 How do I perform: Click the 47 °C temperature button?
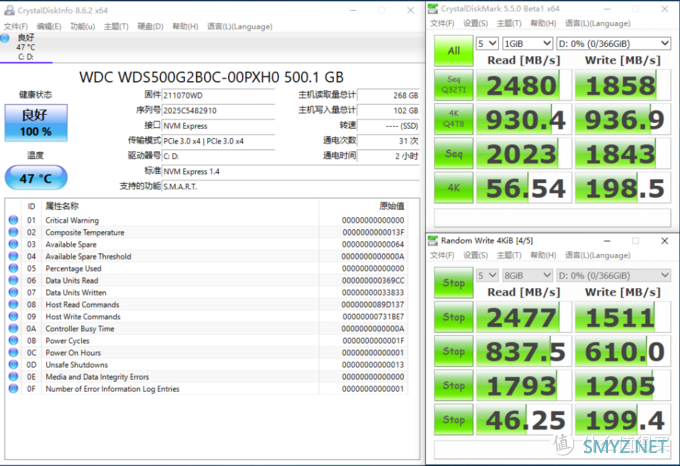click(x=36, y=178)
